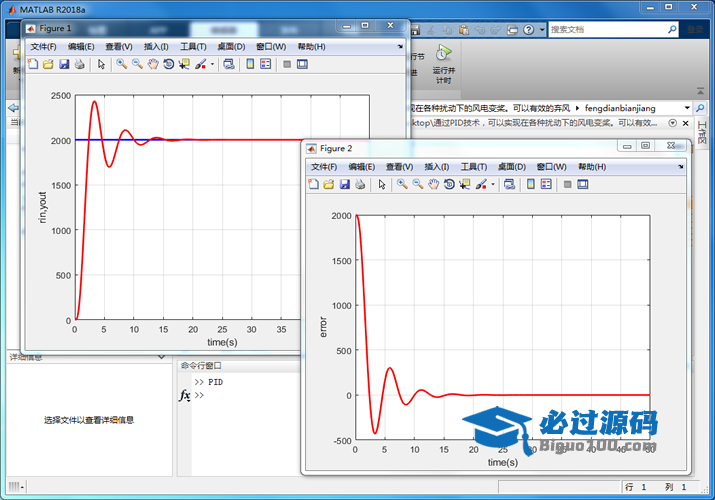The width and height of the screenshot is (715, 500).
Task: Select the Edit Plot arrow in Figure 2
Action: tap(382, 184)
